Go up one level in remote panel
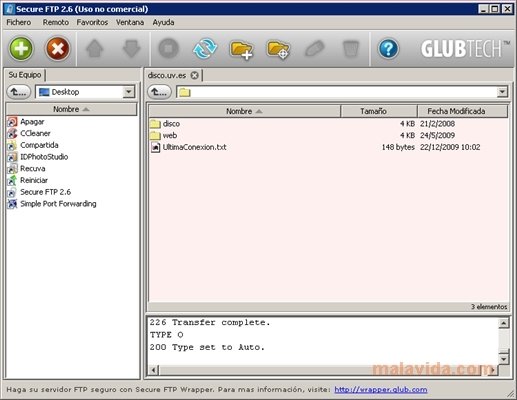Viewport: 517px width, 400px height. coord(159,92)
